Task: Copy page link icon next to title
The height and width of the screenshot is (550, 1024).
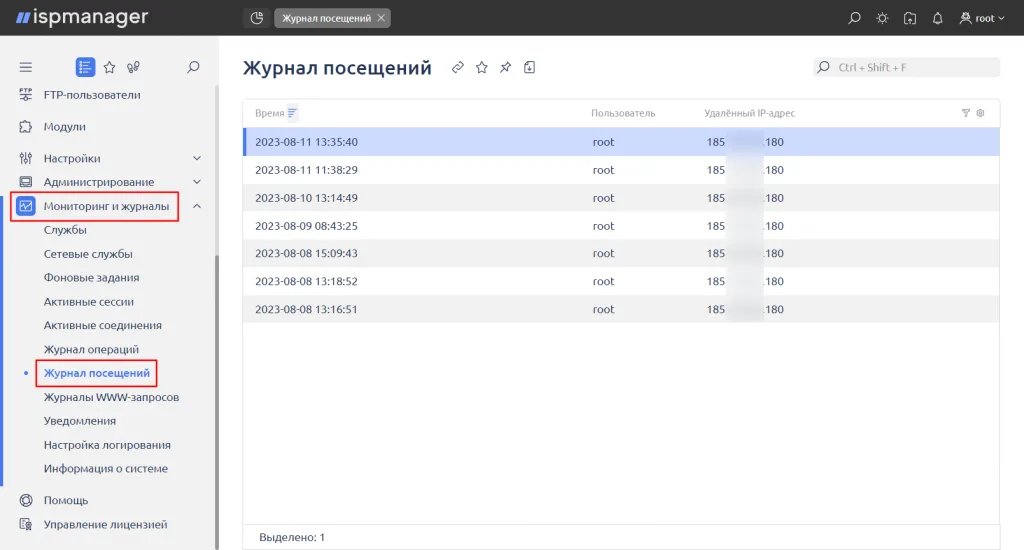Action: click(458, 67)
